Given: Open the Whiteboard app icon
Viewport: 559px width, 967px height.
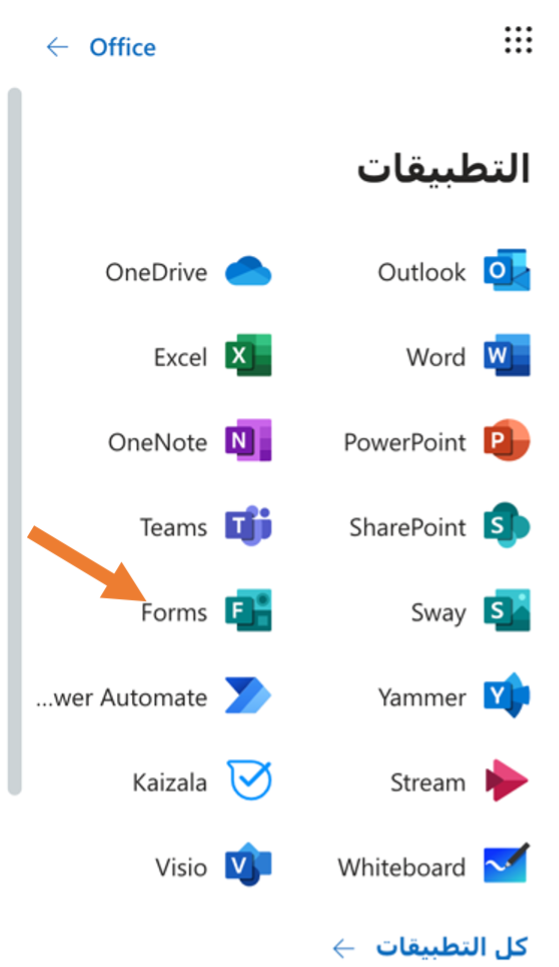Looking at the screenshot, I should [x=507, y=865].
